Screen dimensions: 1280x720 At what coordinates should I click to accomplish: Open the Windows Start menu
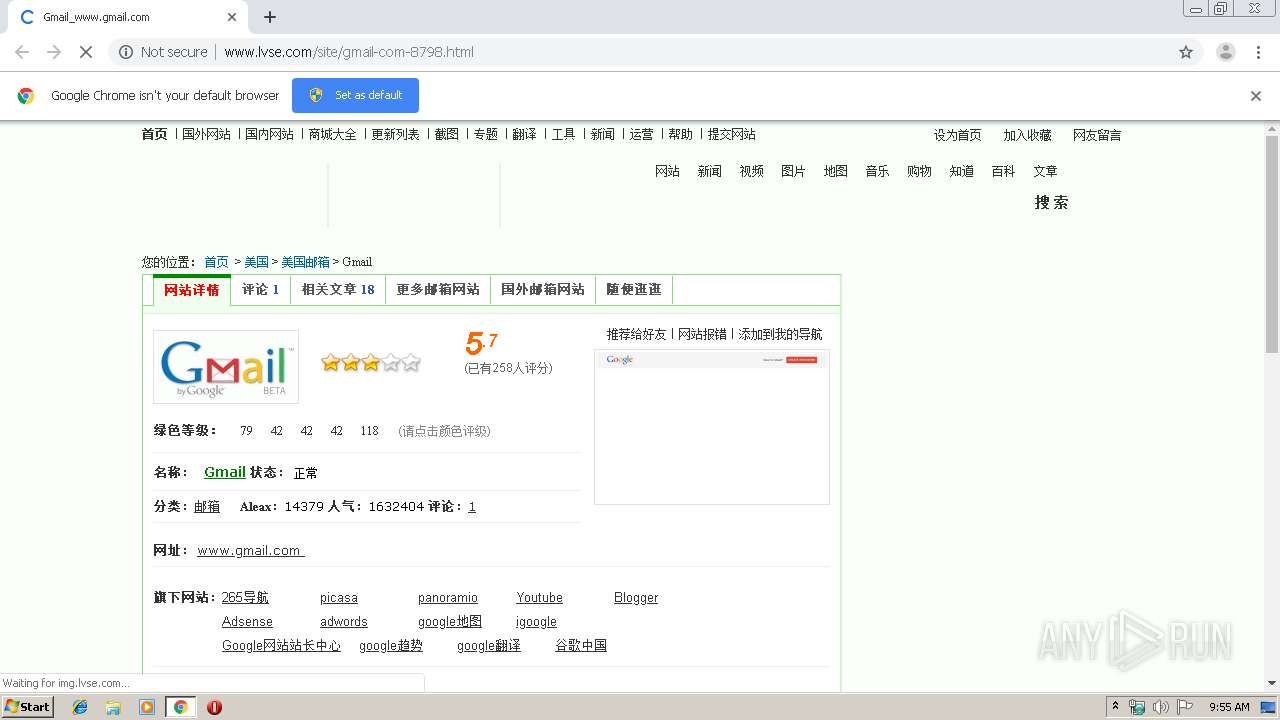point(27,707)
